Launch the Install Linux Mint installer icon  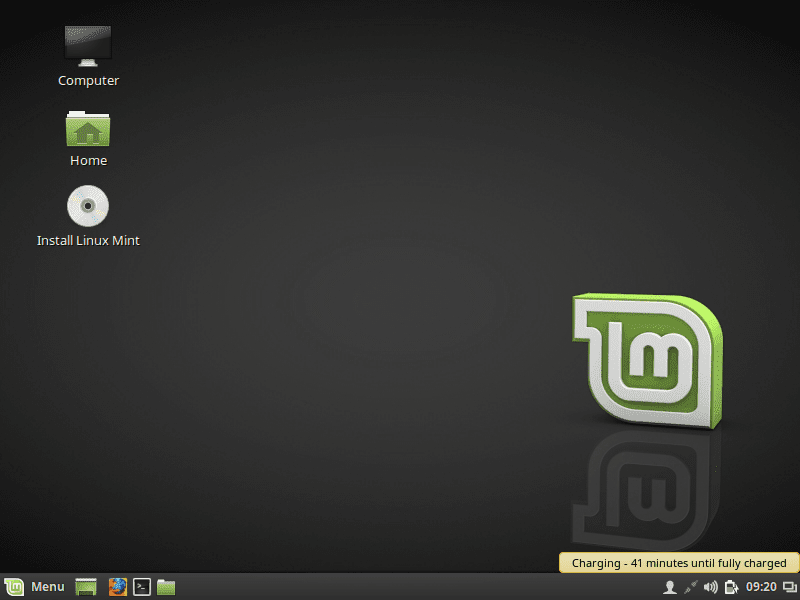[x=88, y=205]
